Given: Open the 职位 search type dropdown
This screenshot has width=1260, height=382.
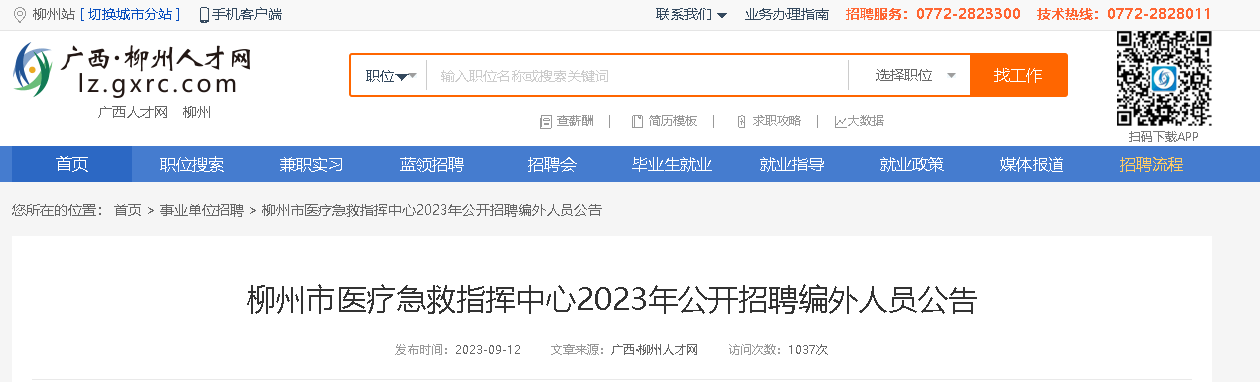Looking at the screenshot, I should [390, 75].
